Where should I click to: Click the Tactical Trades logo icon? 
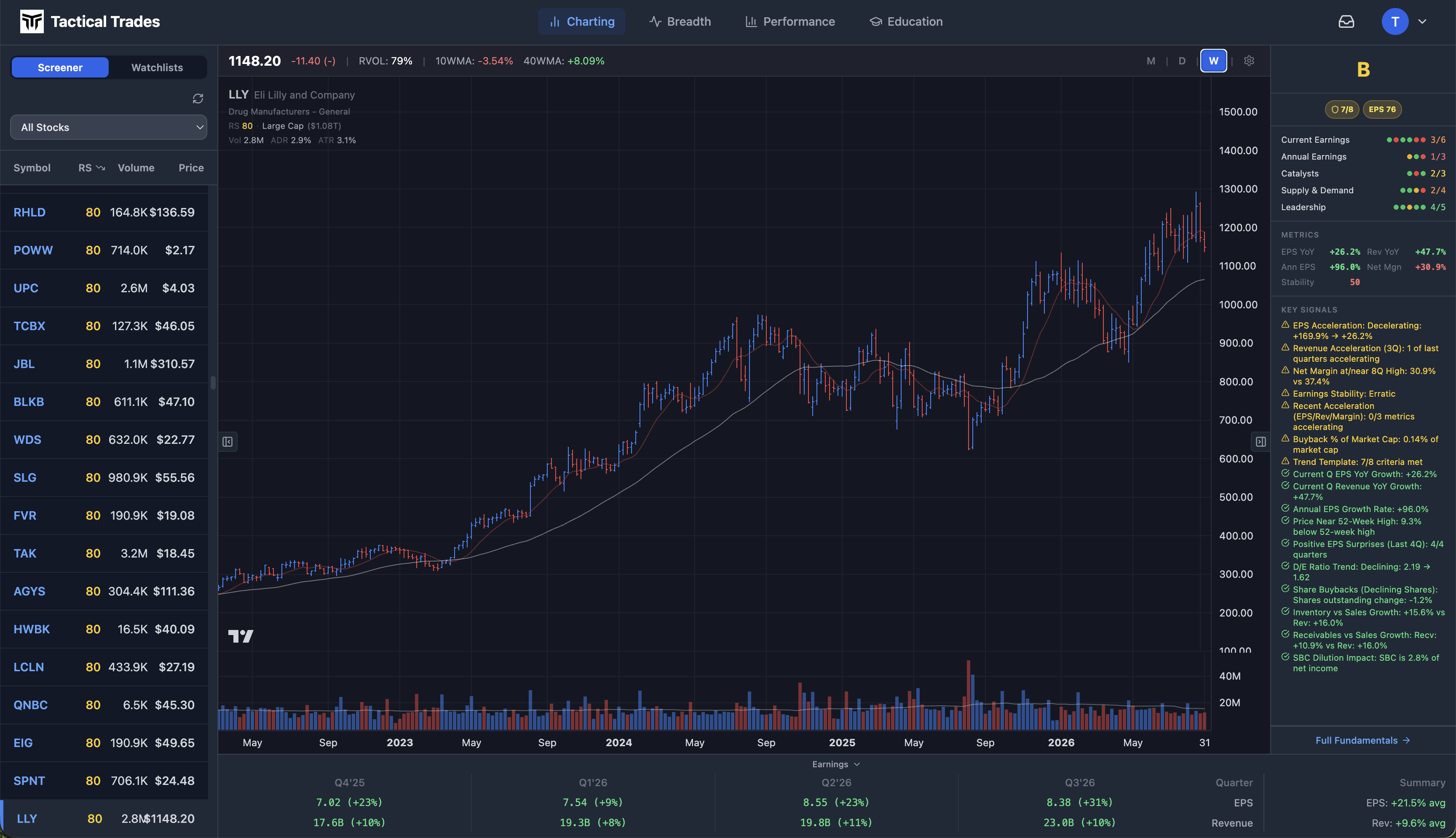(x=32, y=22)
